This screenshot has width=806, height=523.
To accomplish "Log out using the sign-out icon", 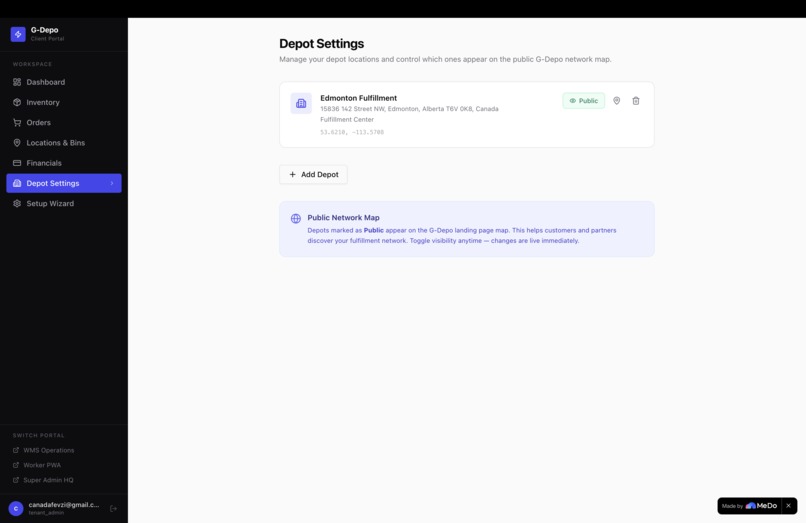I will tap(114, 509).
